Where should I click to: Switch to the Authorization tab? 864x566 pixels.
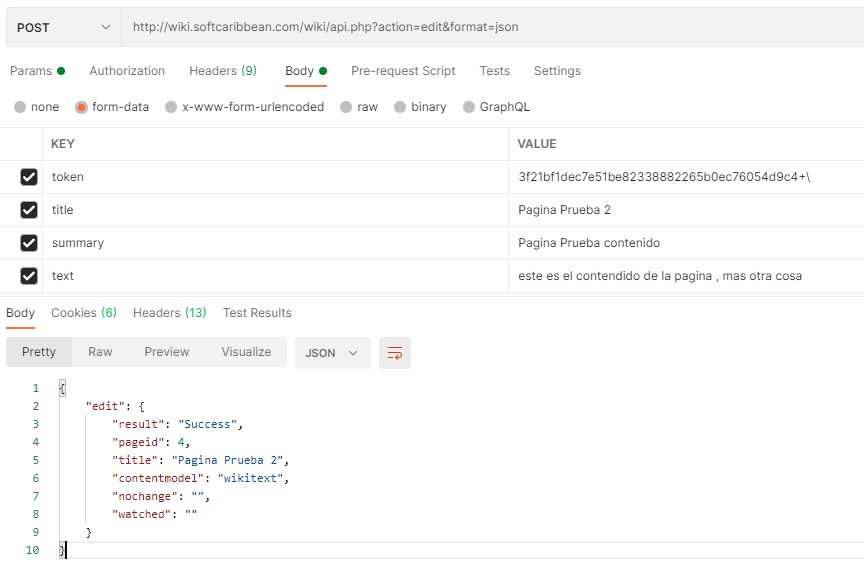127,71
